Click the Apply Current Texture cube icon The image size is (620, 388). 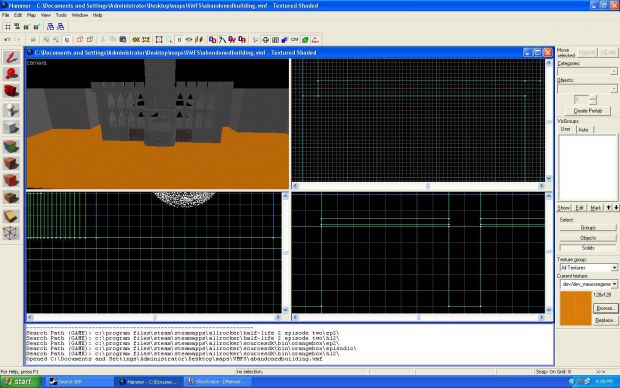tap(11, 163)
